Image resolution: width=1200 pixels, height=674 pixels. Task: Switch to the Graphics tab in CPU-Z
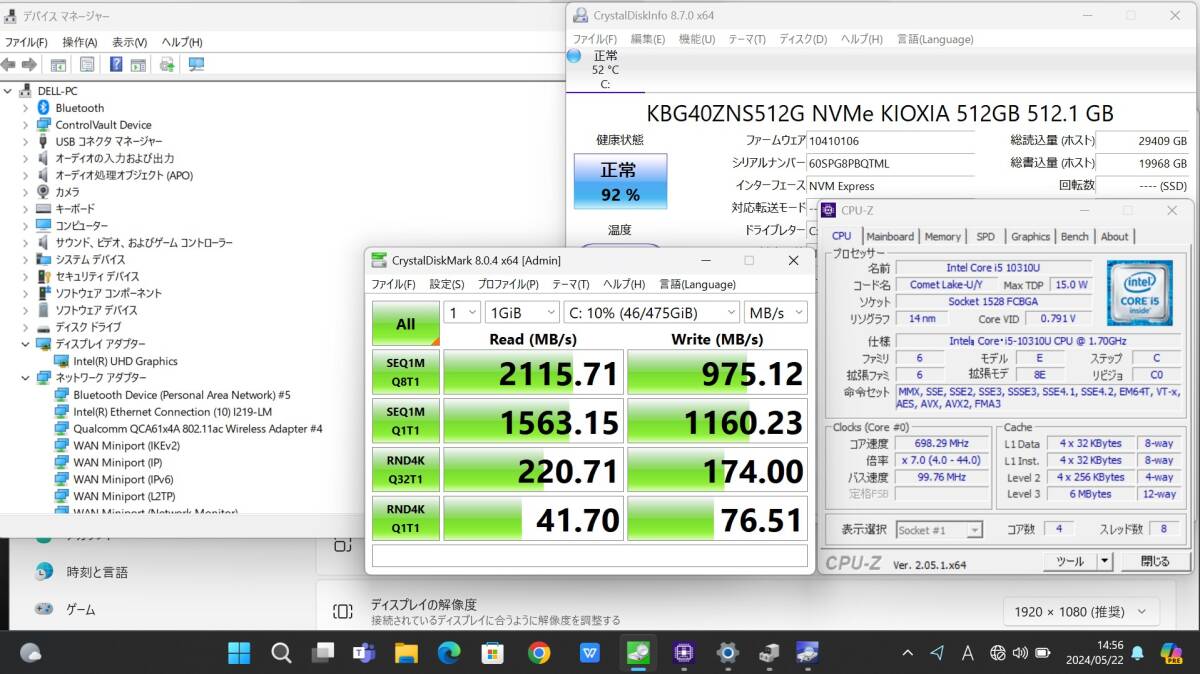[1030, 237]
